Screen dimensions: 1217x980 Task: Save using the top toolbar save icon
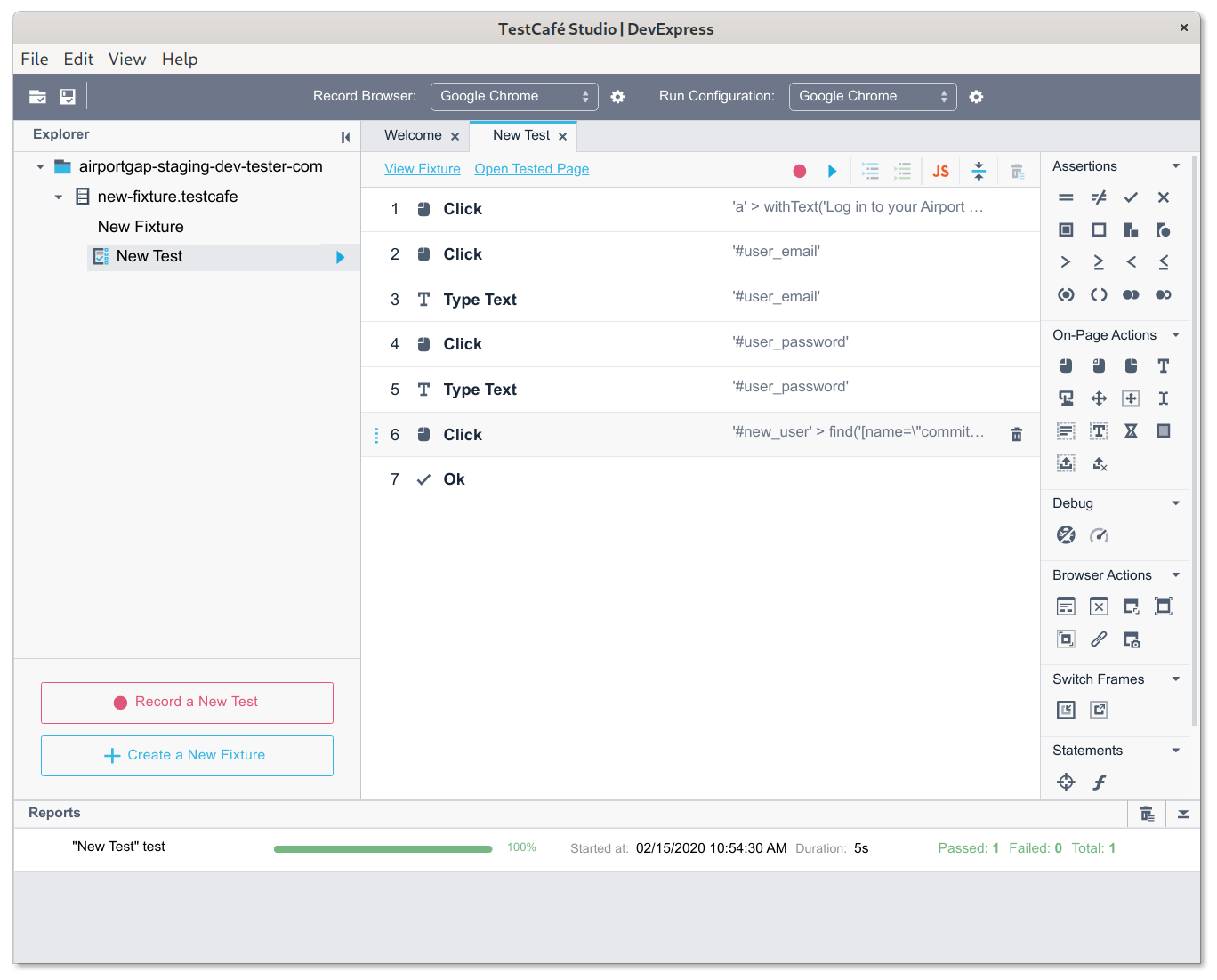68,97
